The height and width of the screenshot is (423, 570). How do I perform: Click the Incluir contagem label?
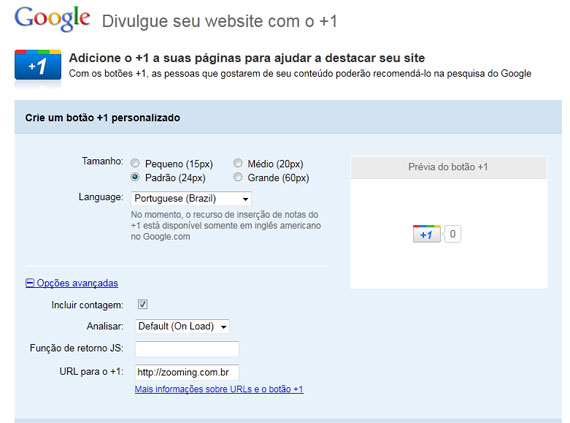tap(87, 305)
